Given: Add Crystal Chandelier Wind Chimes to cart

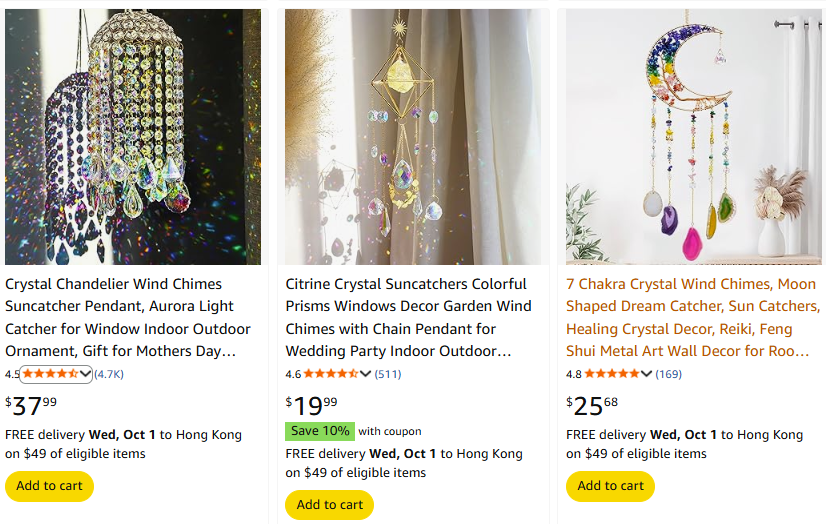Looking at the screenshot, I should (49, 486).
